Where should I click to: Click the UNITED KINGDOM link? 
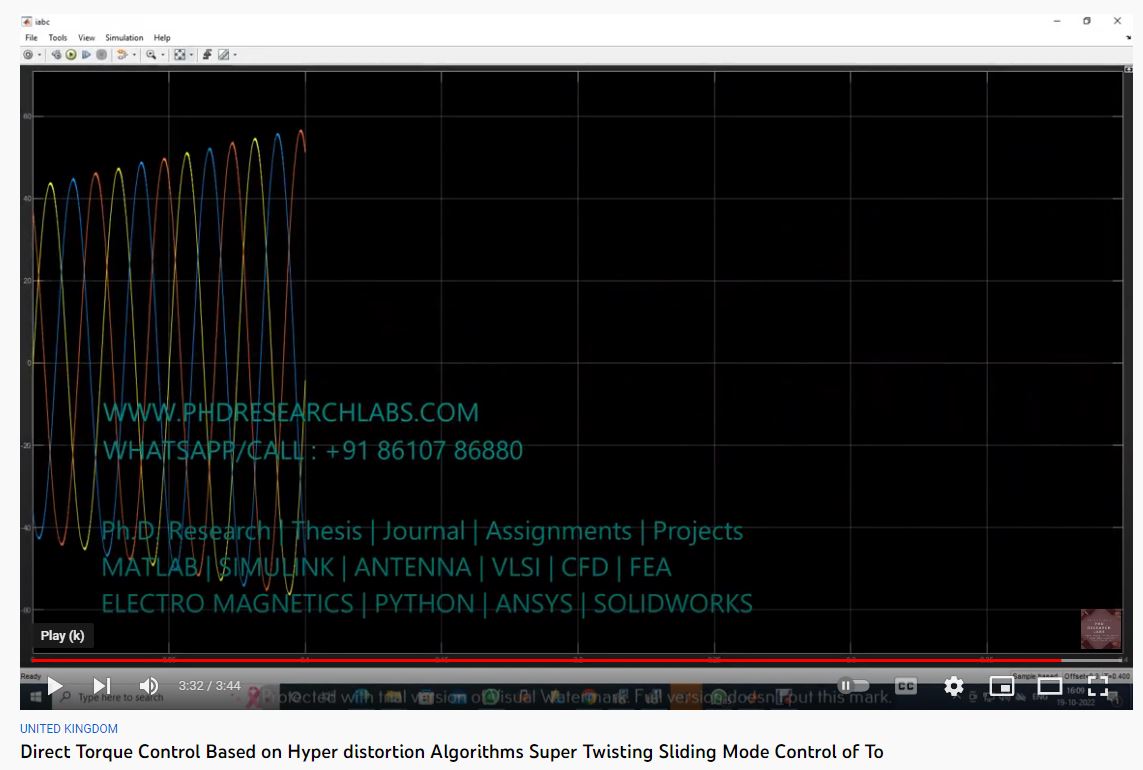pos(69,729)
